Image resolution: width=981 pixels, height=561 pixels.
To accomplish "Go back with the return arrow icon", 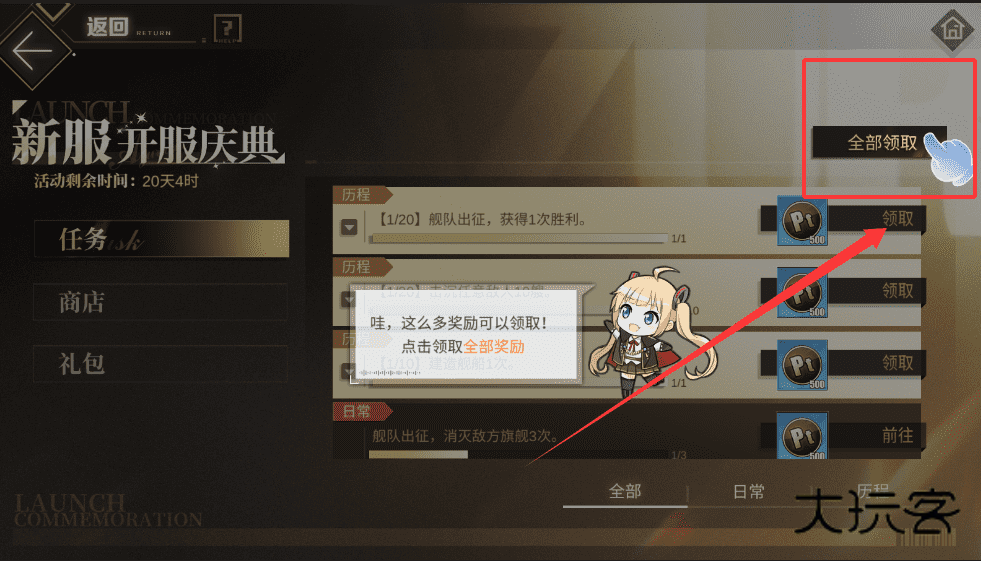I will tap(33, 51).
